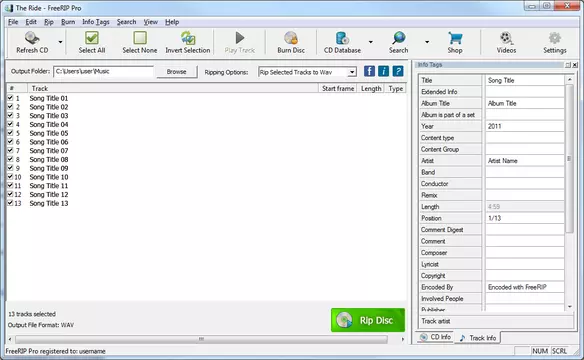Click the blue info icon
Image resolution: width=584 pixels, height=360 pixels.
click(x=383, y=71)
